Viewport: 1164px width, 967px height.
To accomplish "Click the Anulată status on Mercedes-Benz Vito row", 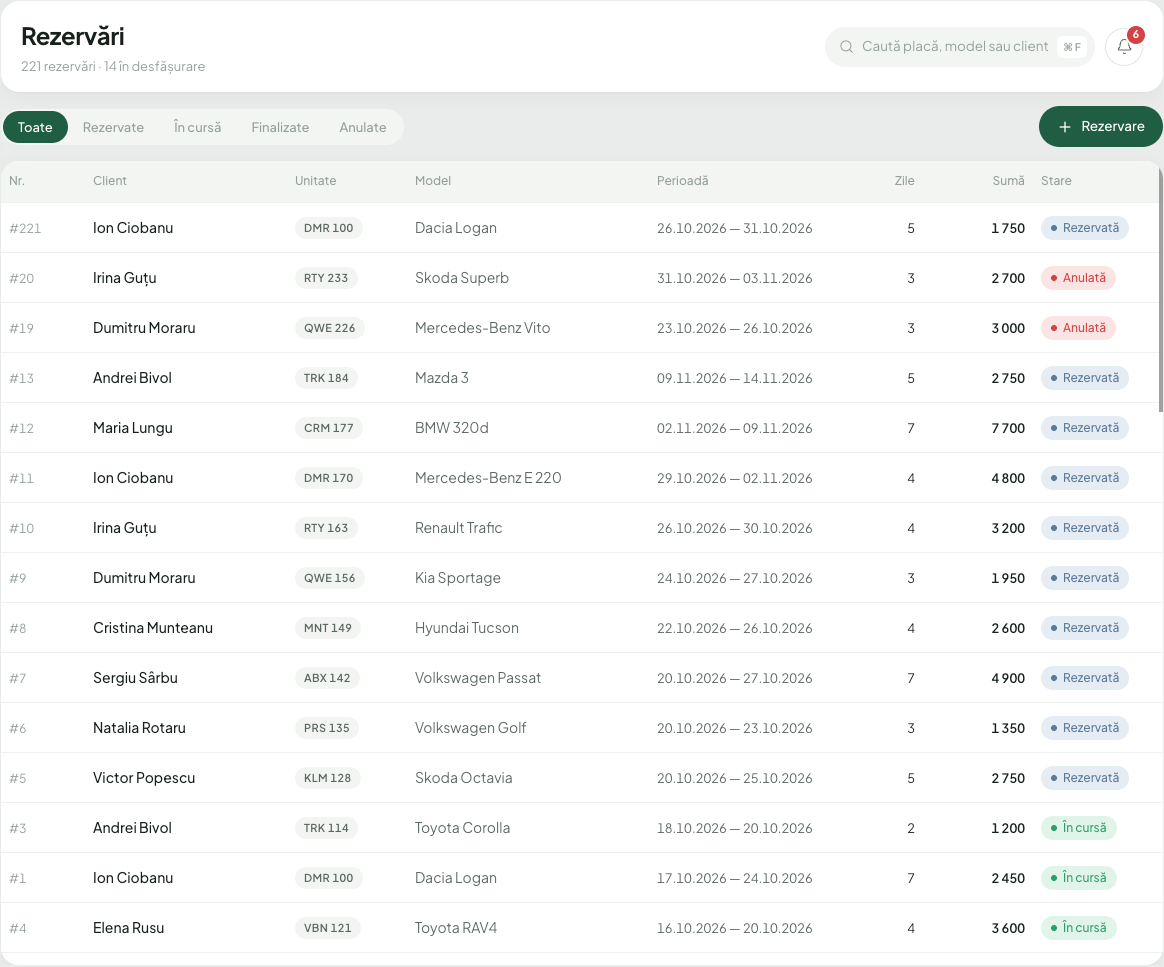I will [1078, 328].
